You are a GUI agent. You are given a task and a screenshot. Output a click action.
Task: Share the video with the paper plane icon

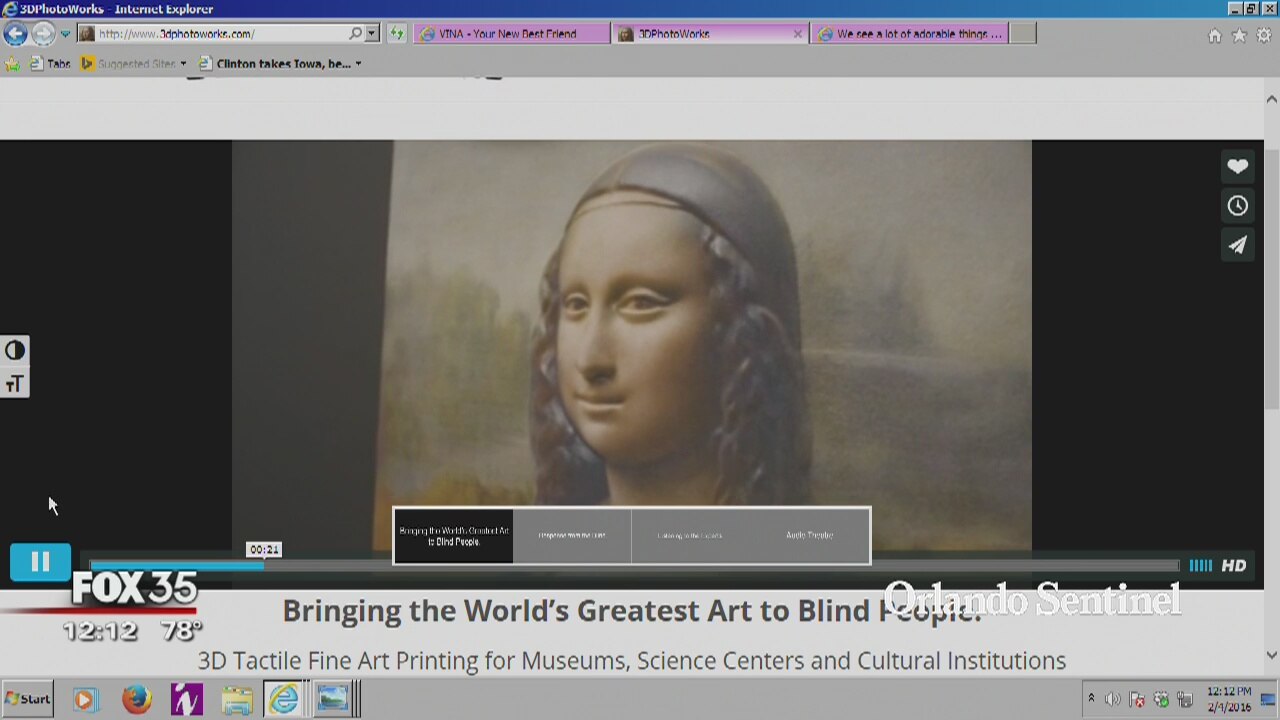point(1238,245)
